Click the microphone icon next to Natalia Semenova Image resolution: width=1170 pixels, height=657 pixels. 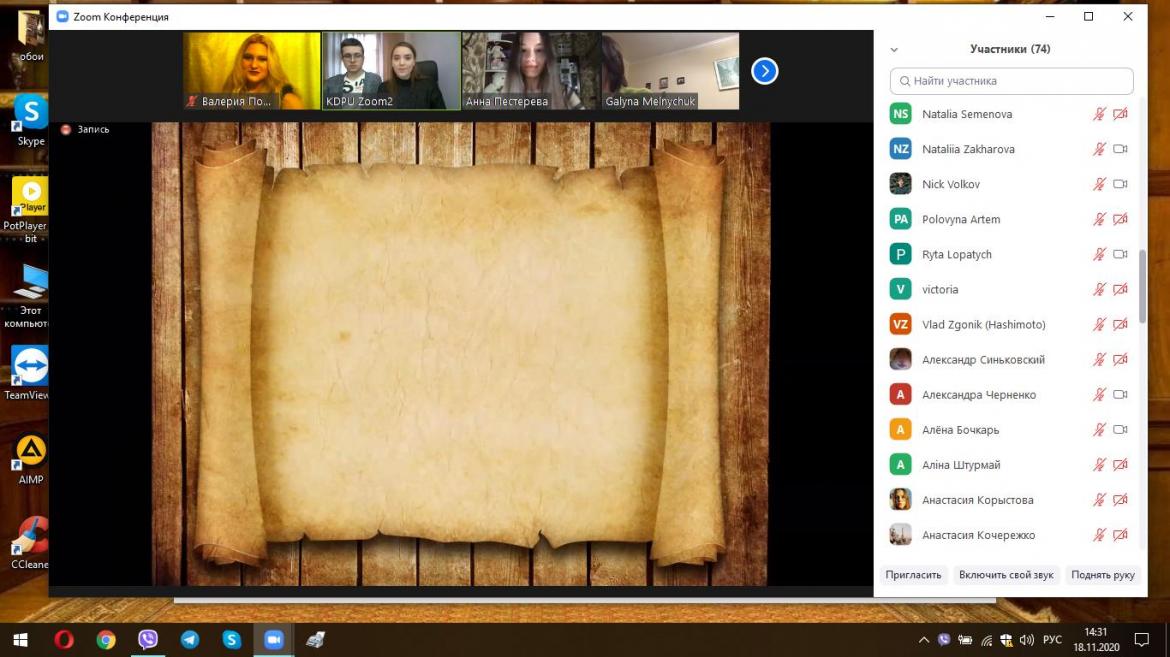(x=1099, y=114)
